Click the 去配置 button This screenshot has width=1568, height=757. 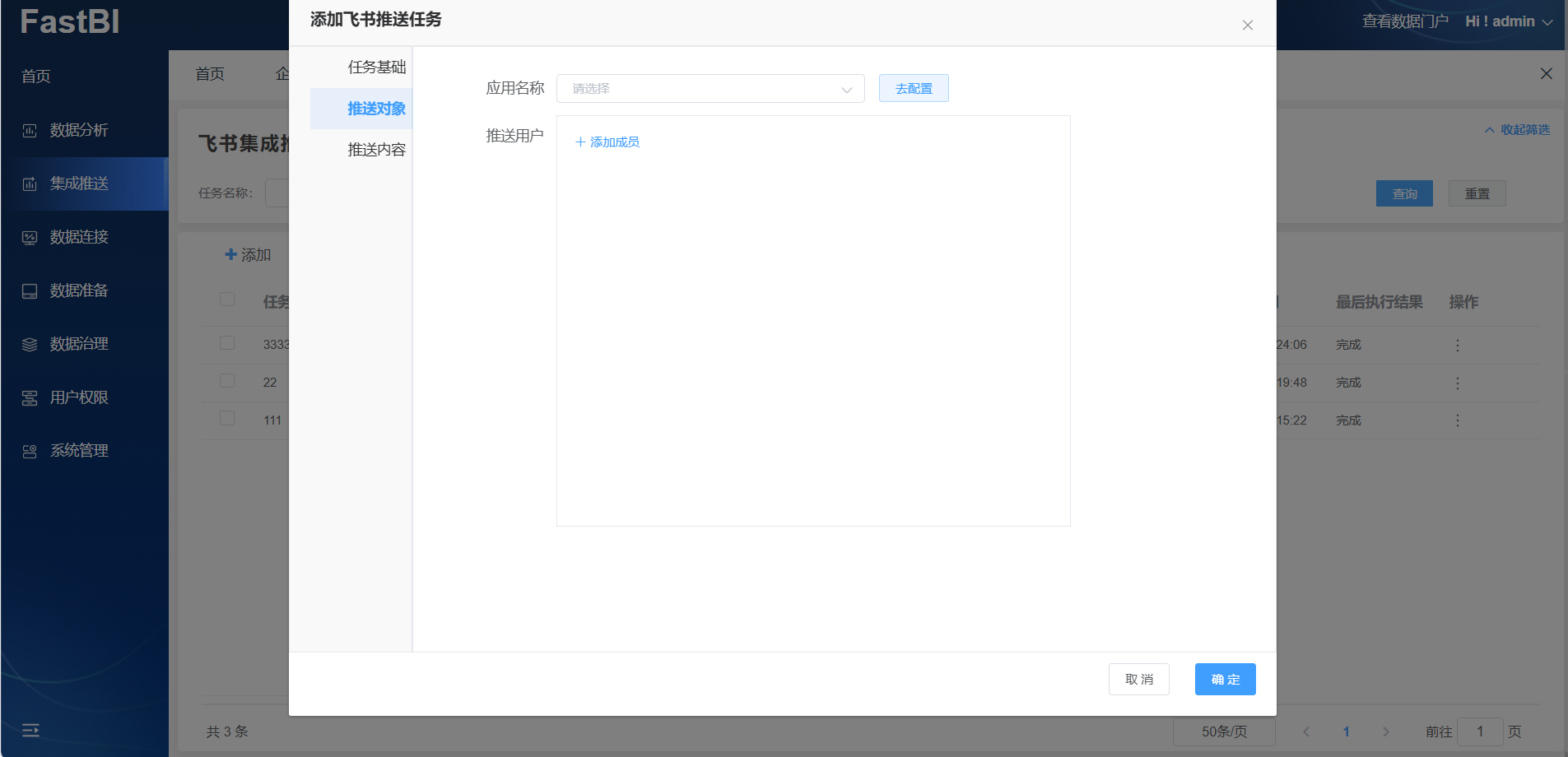tap(913, 89)
